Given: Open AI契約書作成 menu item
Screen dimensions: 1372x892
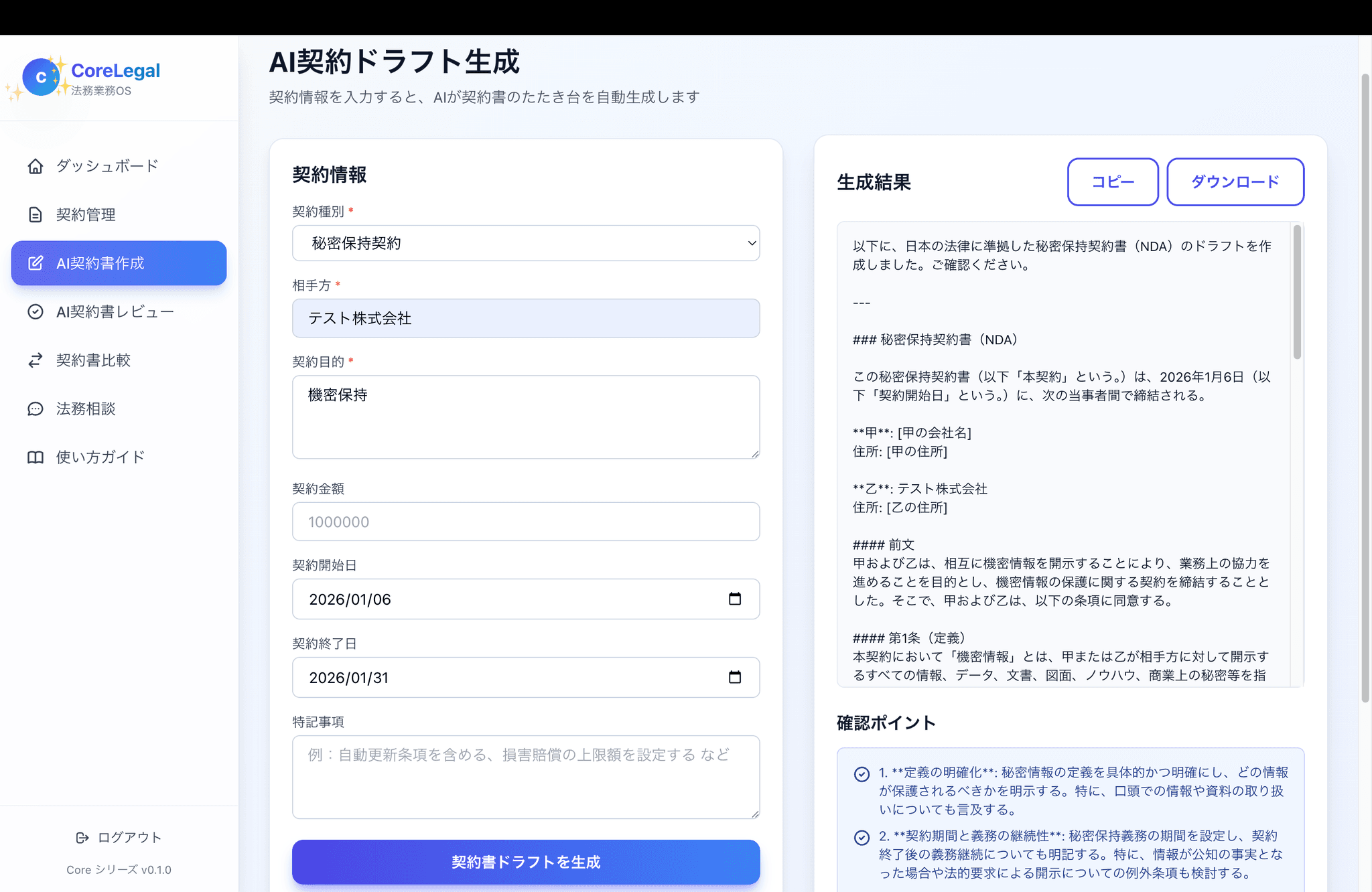Looking at the screenshot, I should (119, 263).
